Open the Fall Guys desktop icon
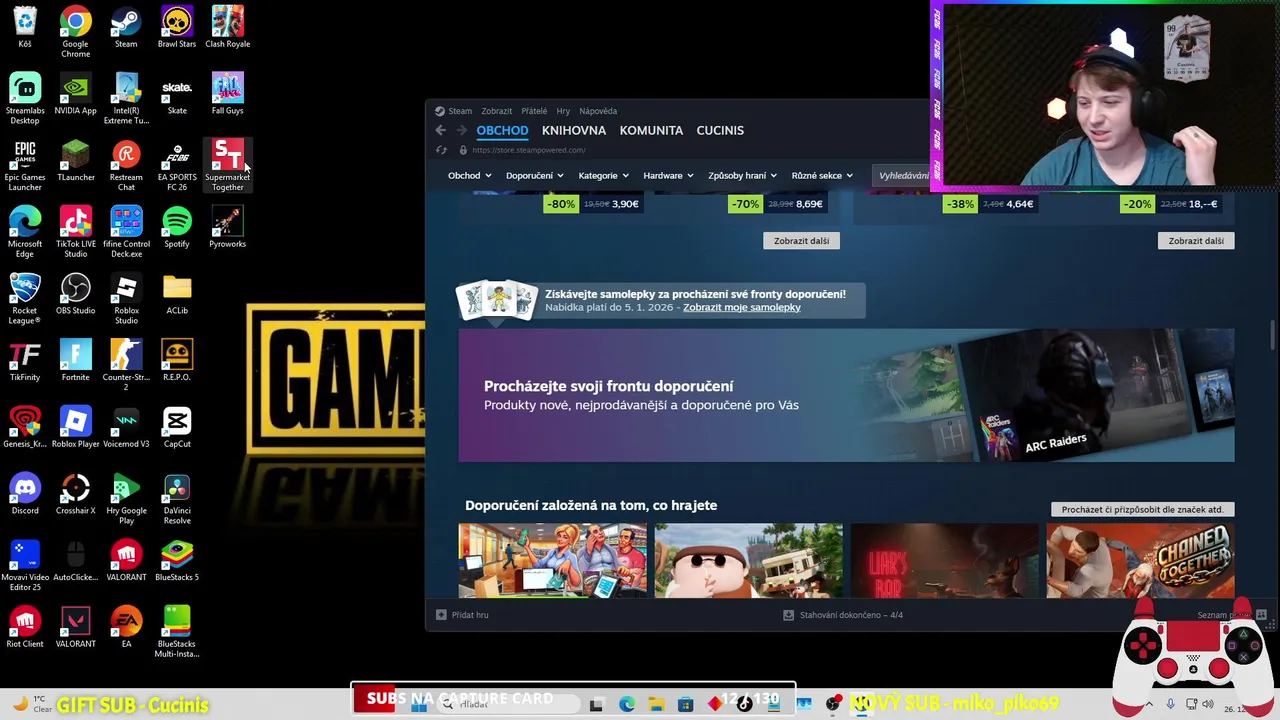The width and height of the screenshot is (1280, 720). tap(227, 94)
